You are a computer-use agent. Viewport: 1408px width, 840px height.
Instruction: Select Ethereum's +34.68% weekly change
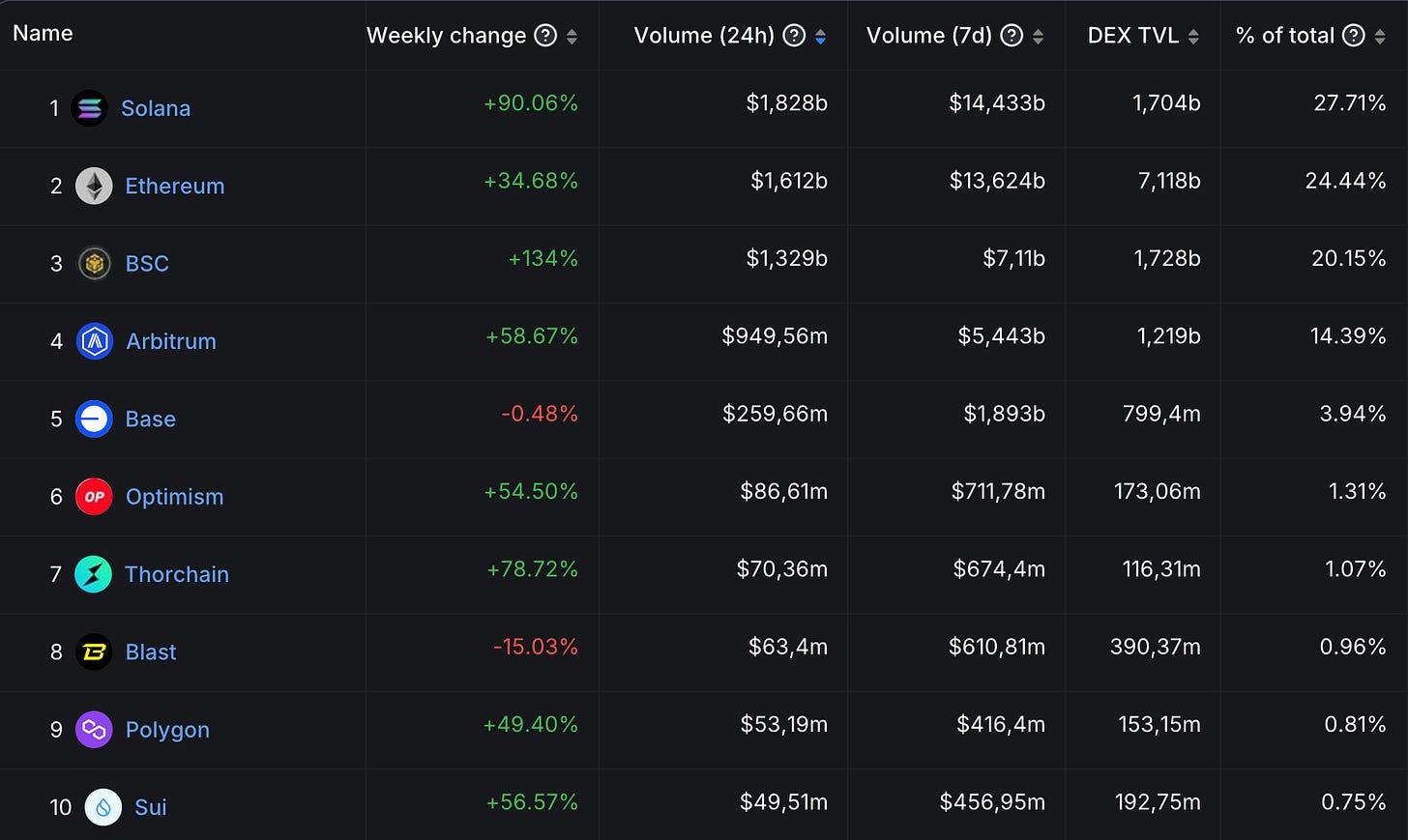coord(531,181)
